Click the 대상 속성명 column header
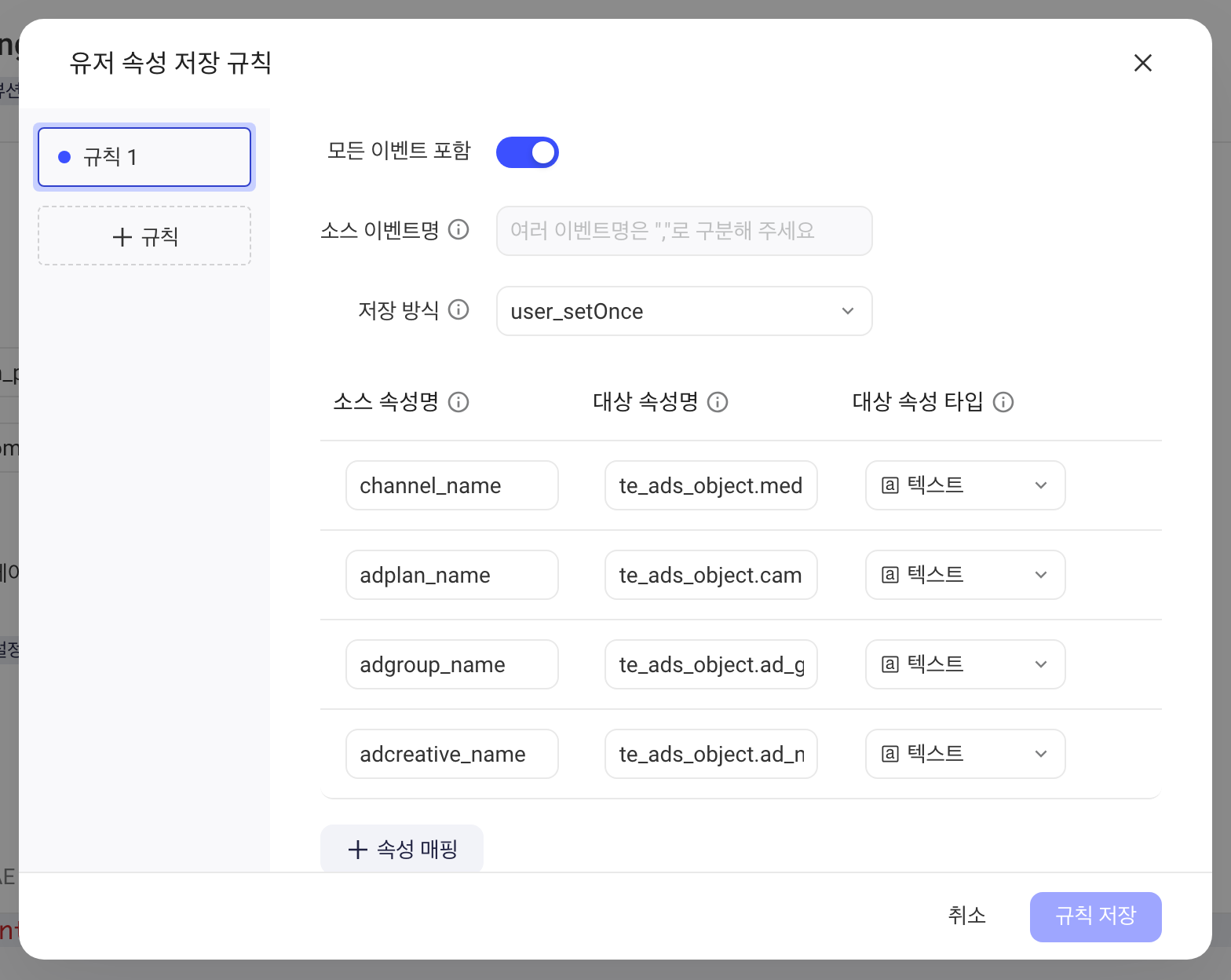 pyautogui.click(x=645, y=402)
